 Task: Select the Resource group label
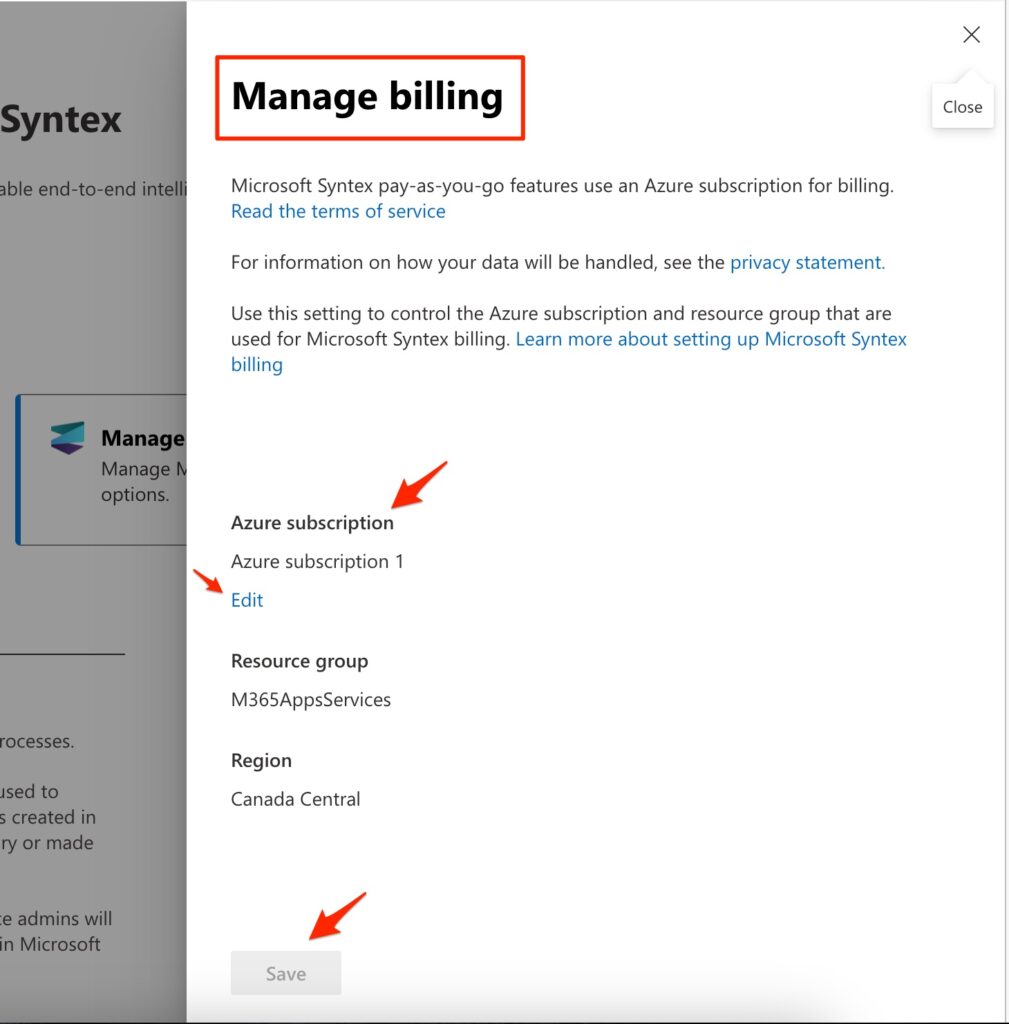pyautogui.click(x=299, y=661)
